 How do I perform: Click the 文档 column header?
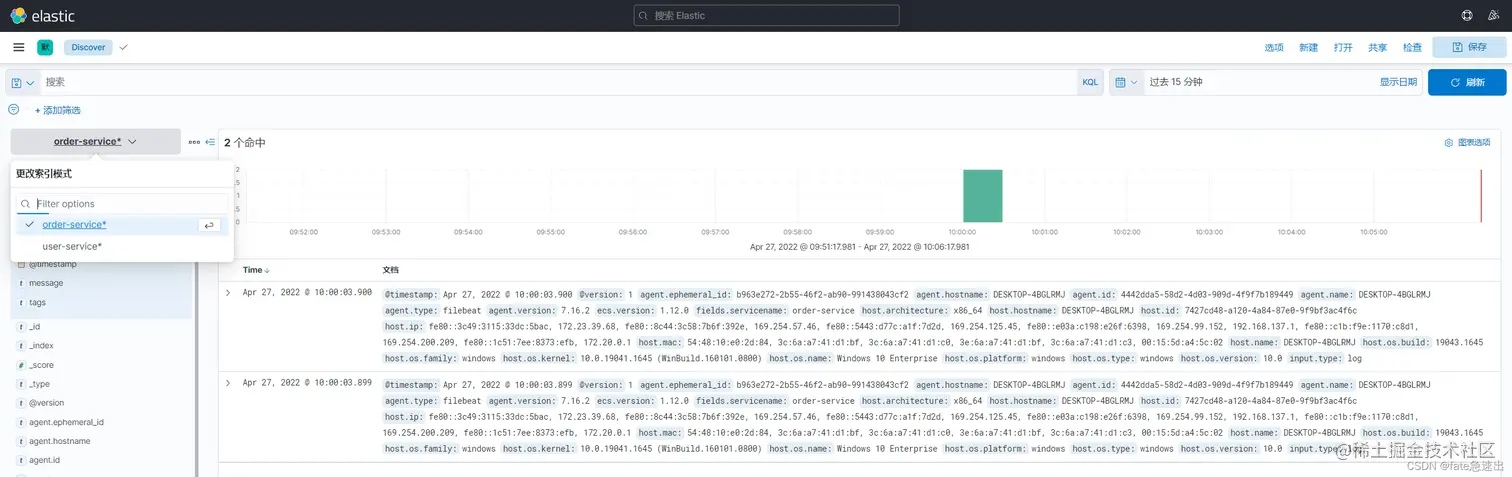coord(391,270)
